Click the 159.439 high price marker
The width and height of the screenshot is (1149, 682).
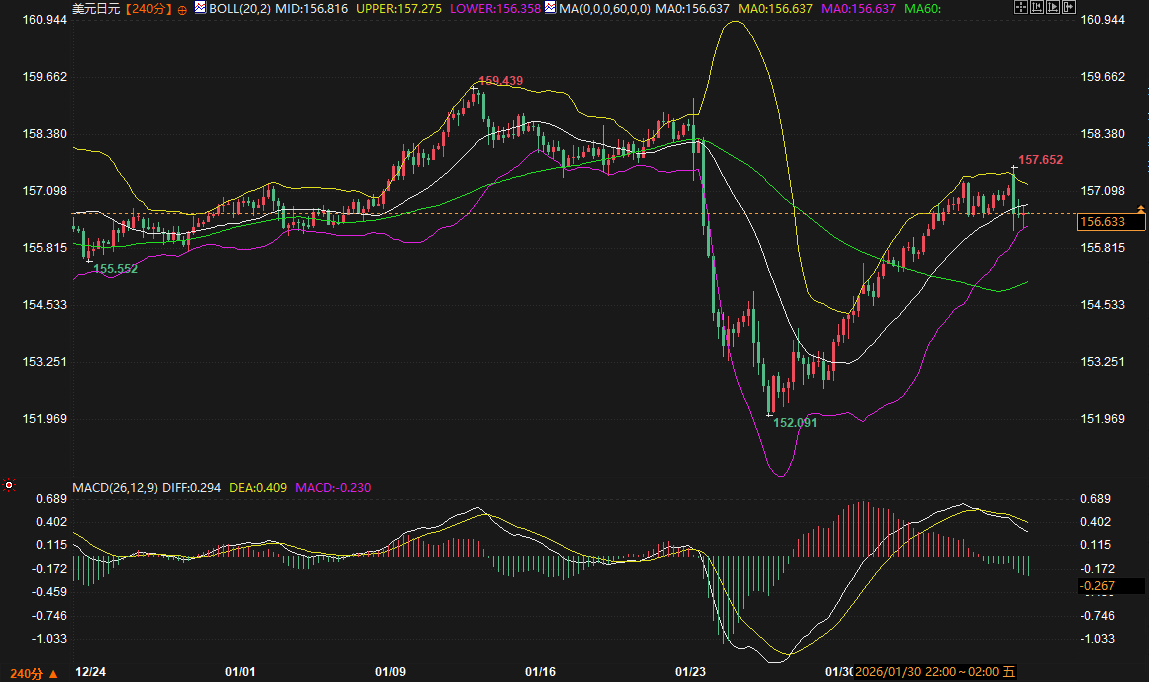(x=501, y=80)
